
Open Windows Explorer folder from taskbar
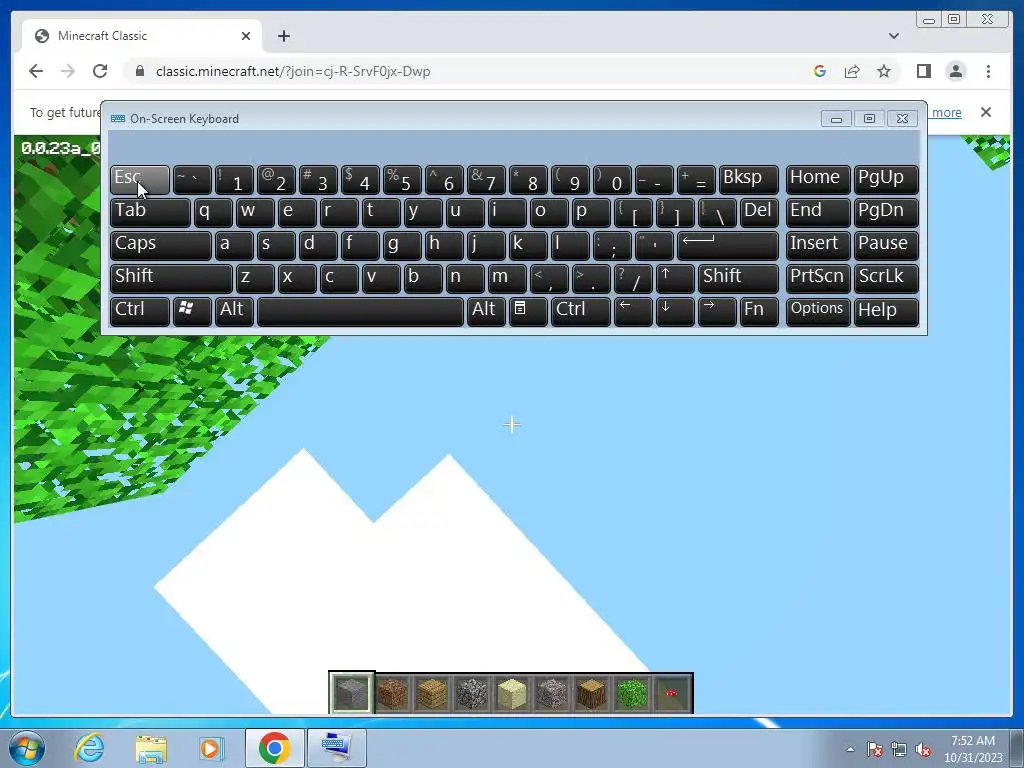tap(151, 748)
